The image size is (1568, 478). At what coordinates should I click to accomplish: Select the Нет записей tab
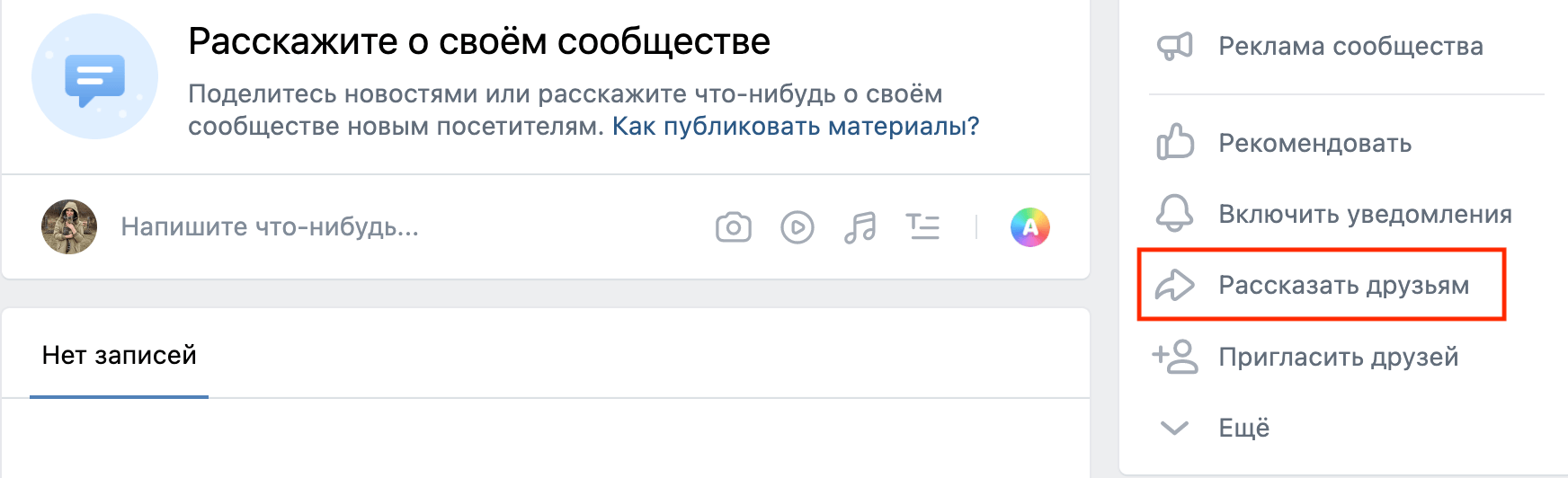[120, 356]
